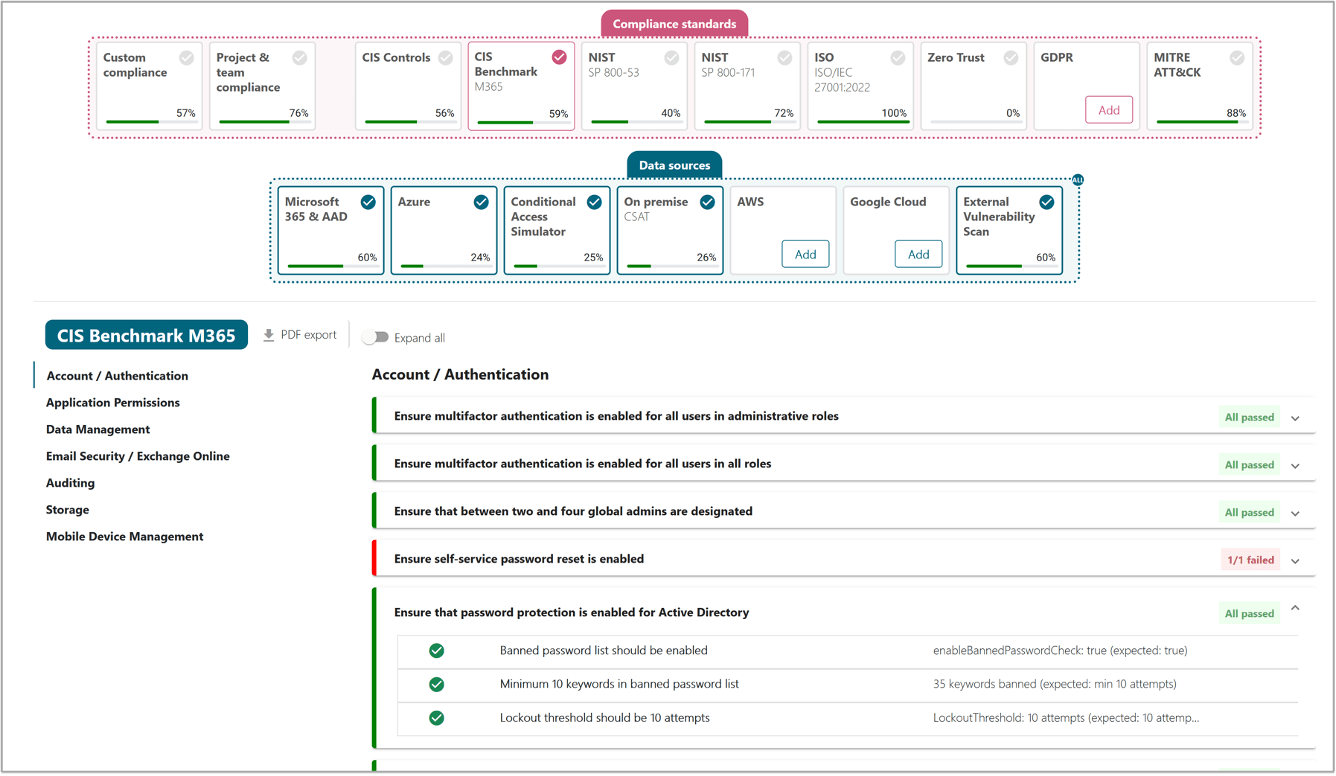The height and width of the screenshot is (776, 1336).
Task: Expand self-service password reset row
Action: (1295, 561)
